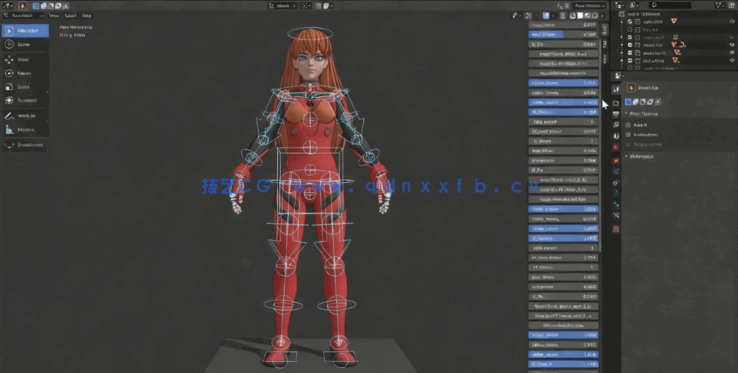Switch viewport to material preview shading
This screenshot has height=373, width=738.
pyautogui.click(x=588, y=16)
